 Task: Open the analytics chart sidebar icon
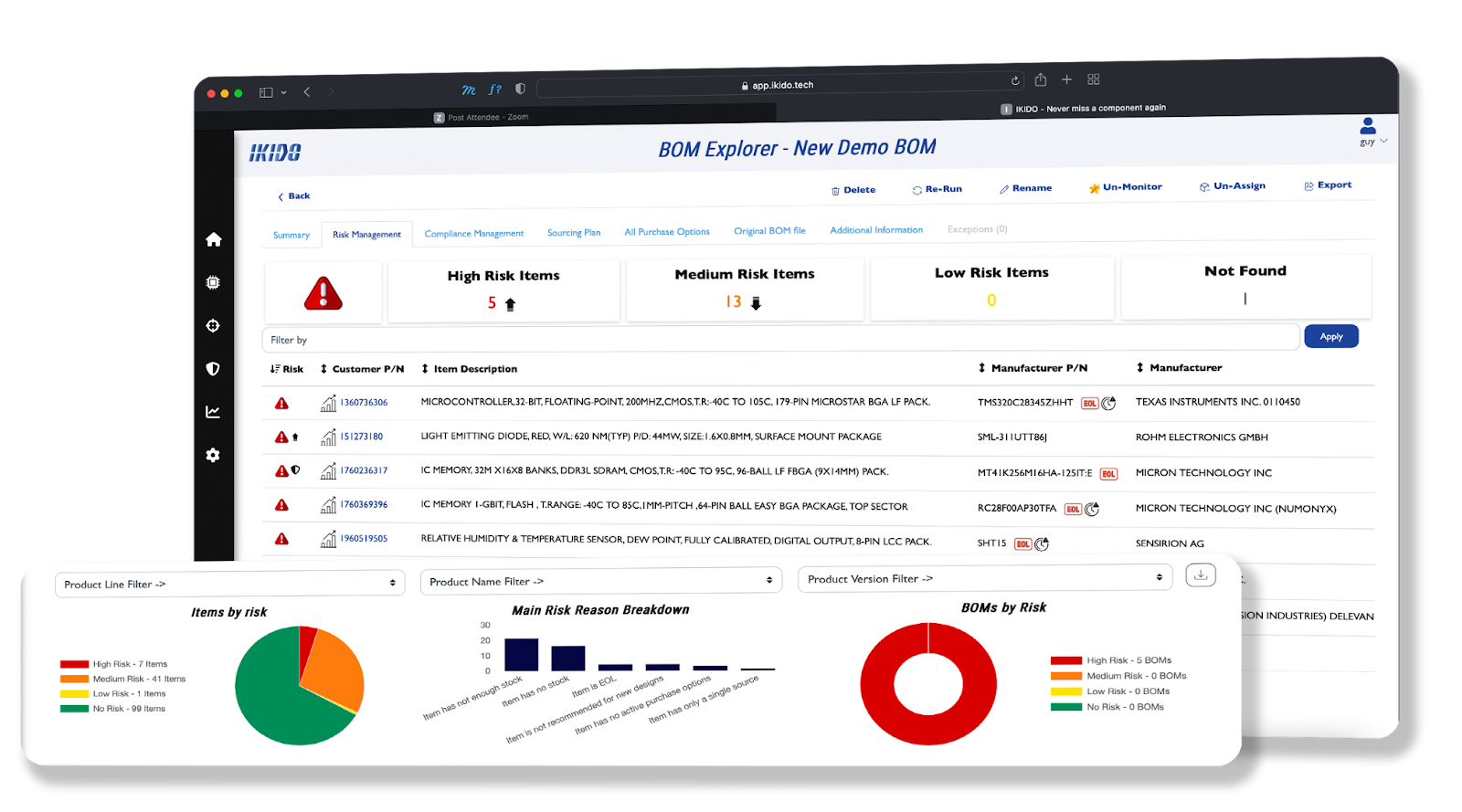tap(213, 412)
